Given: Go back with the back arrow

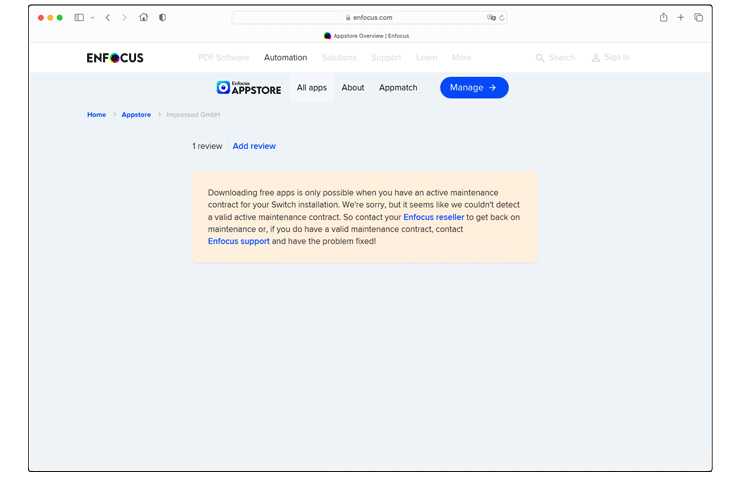Looking at the screenshot, I should [x=108, y=17].
